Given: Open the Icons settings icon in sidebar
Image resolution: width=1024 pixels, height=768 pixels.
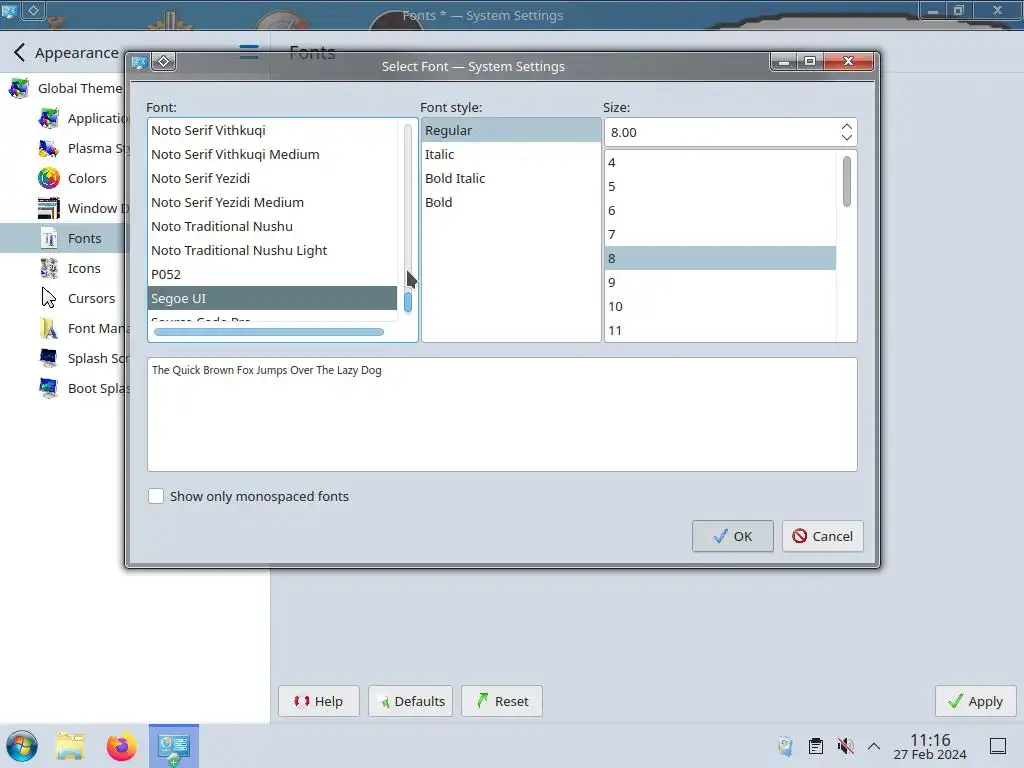Looking at the screenshot, I should 48,268.
